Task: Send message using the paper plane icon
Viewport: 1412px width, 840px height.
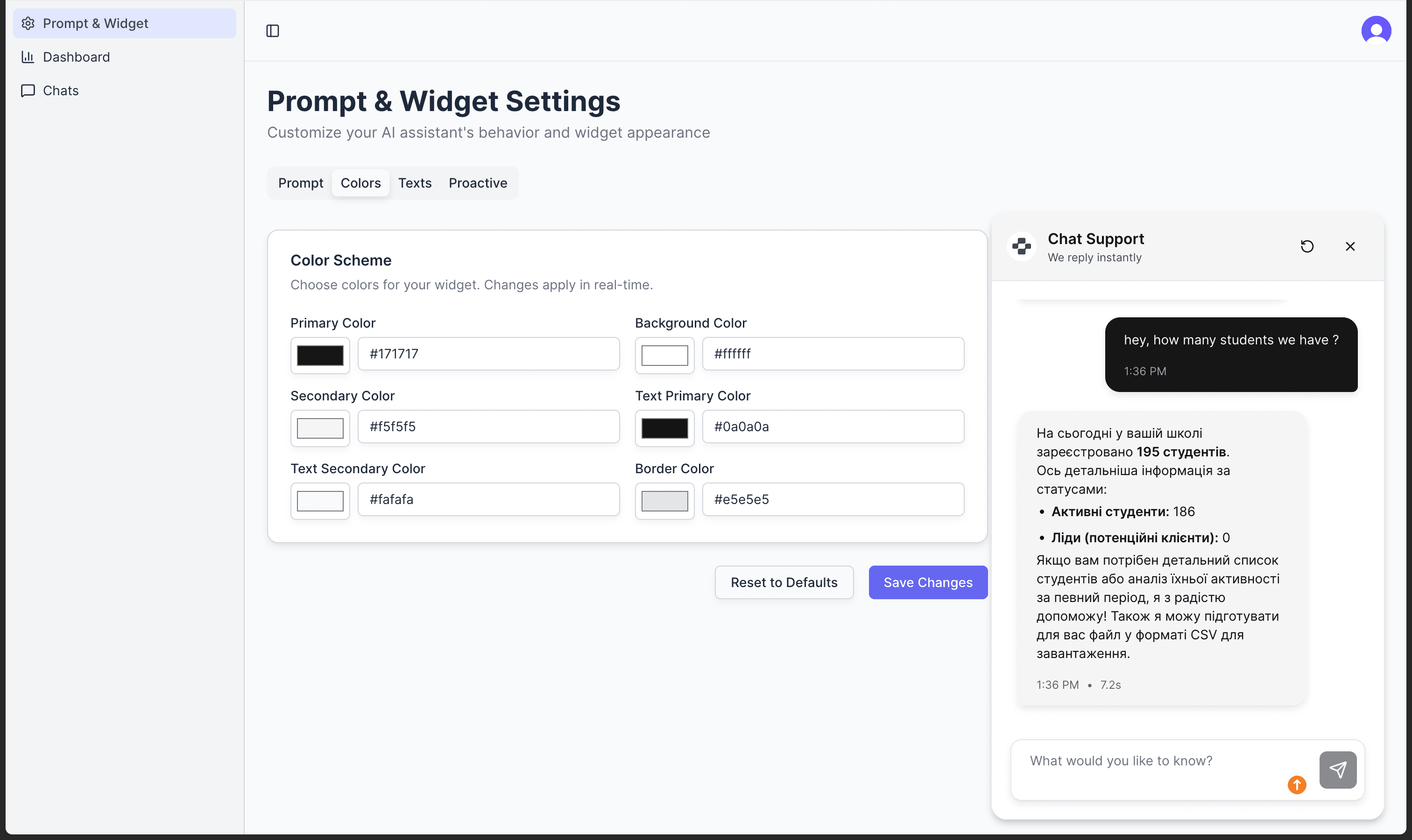Action: [1337, 769]
